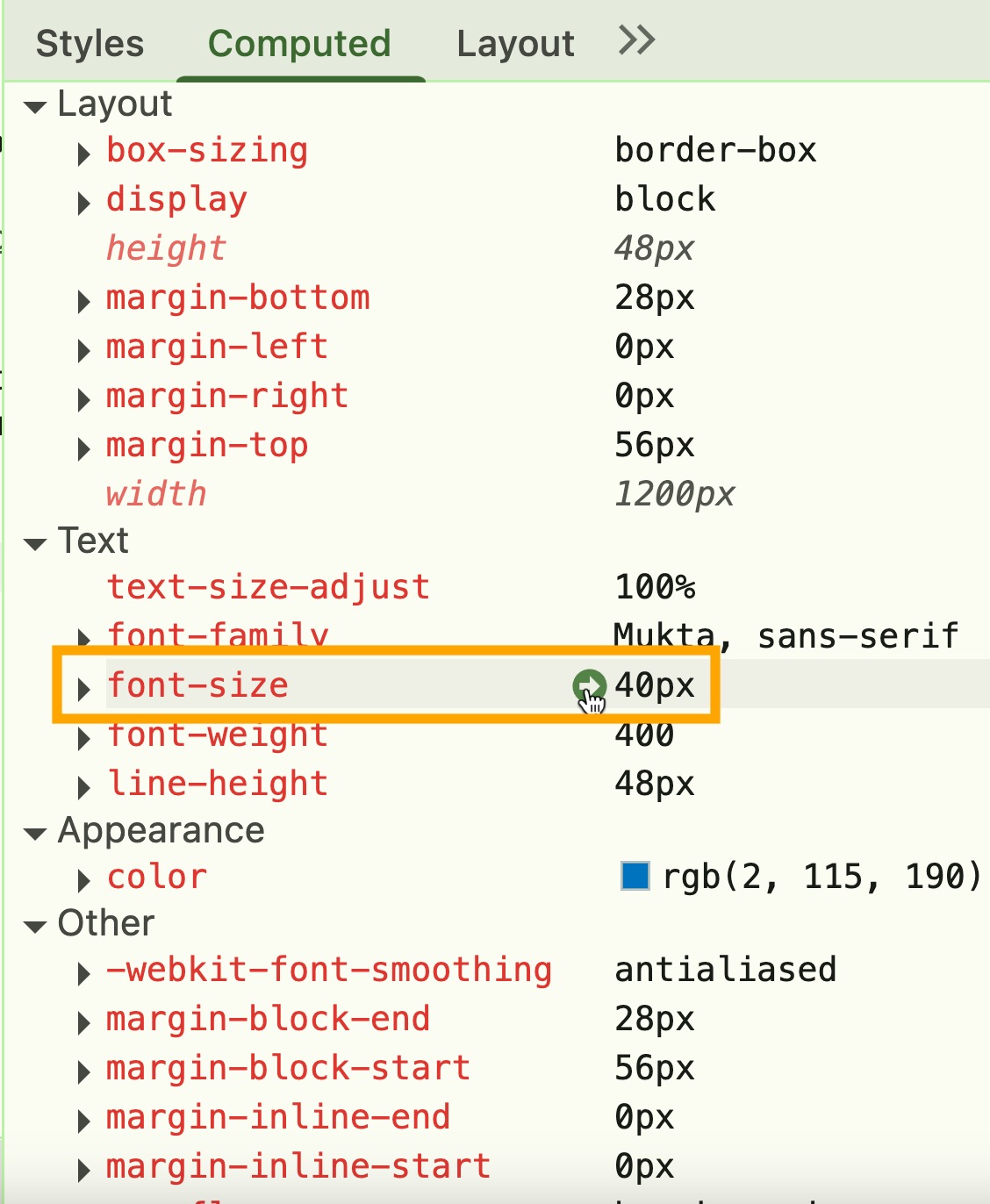This screenshot has height=1204, width=990.
Task: Collapse the Other section group
Action: click(35, 927)
